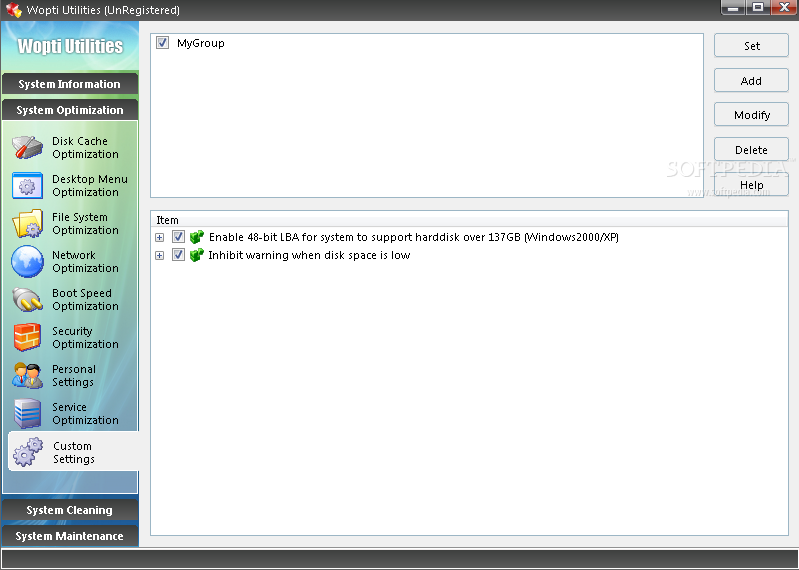
Task: Close the Wopti Utilities window
Action: 784,7
